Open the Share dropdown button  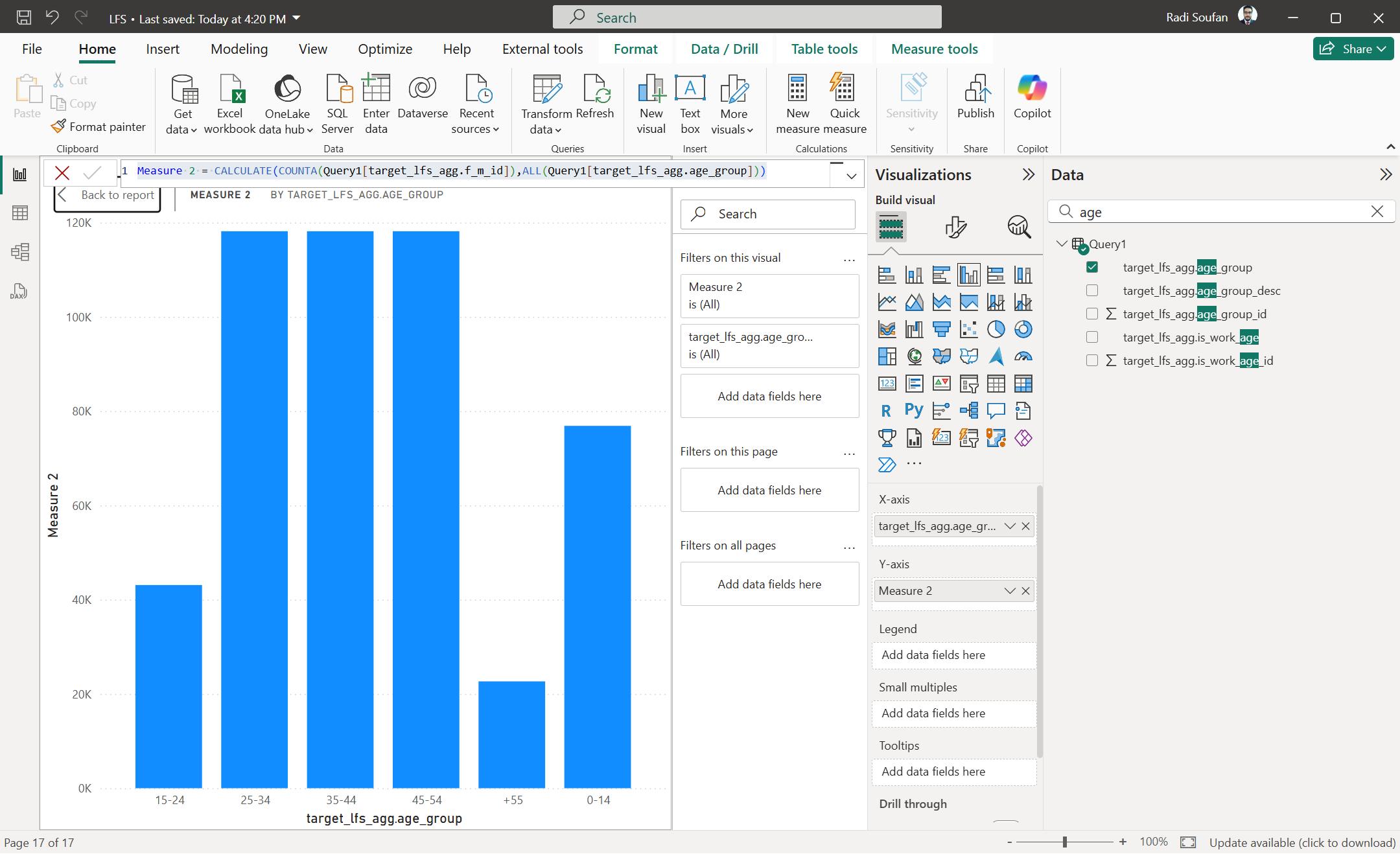(x=1353, y=49)
